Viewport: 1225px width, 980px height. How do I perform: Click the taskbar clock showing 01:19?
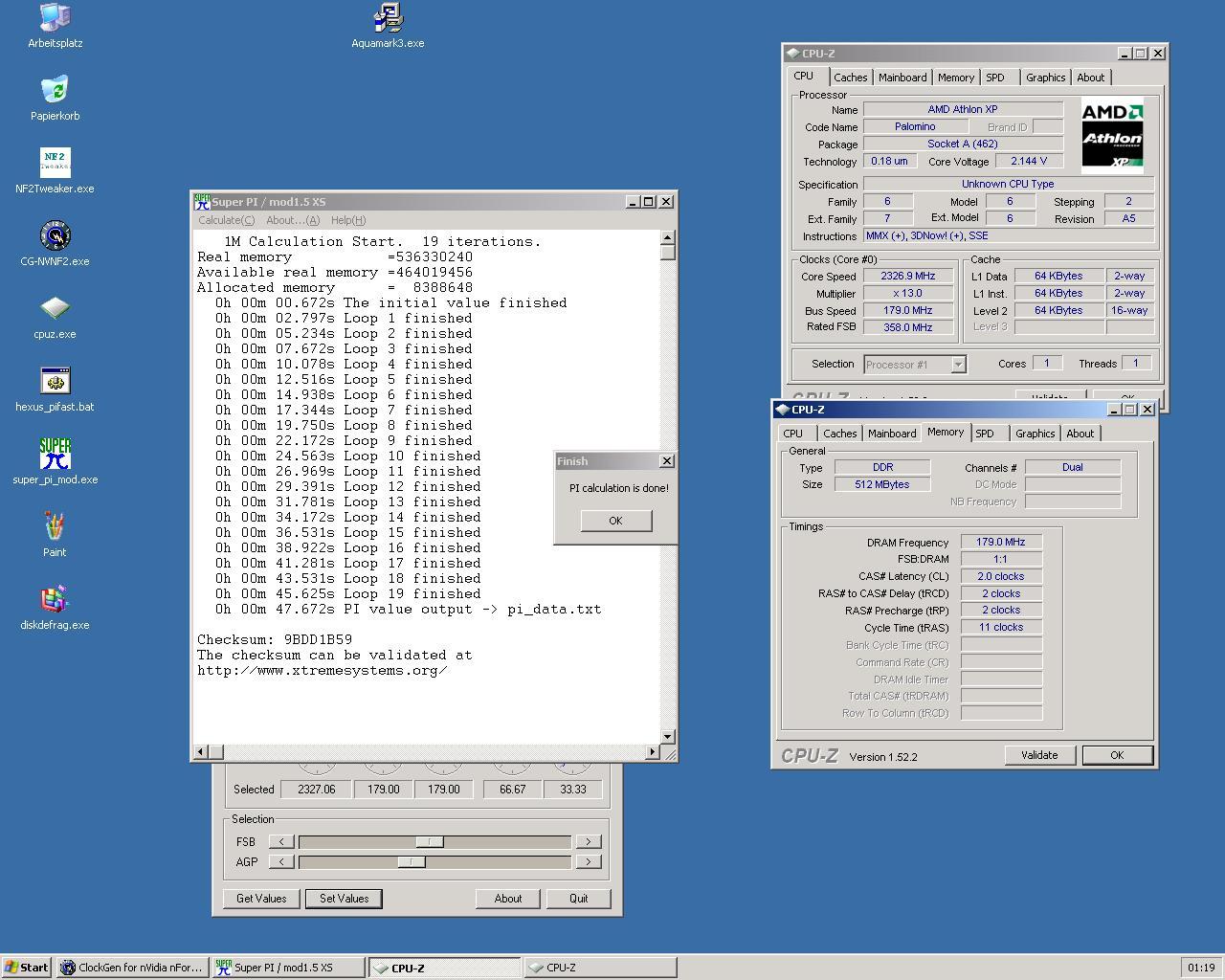tap(1201, 968)
